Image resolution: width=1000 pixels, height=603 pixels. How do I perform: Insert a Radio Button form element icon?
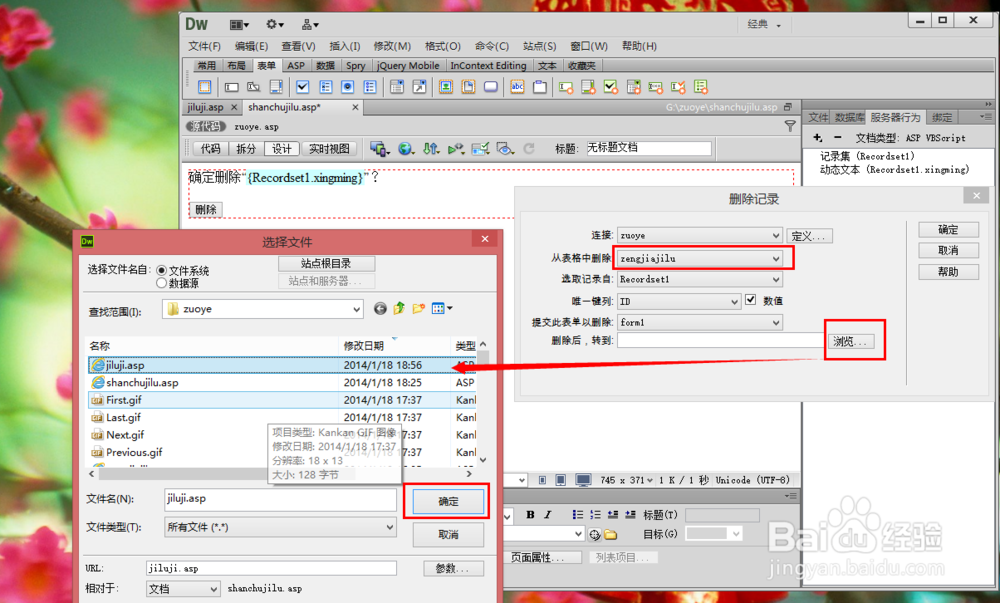(x=348, y=87)
